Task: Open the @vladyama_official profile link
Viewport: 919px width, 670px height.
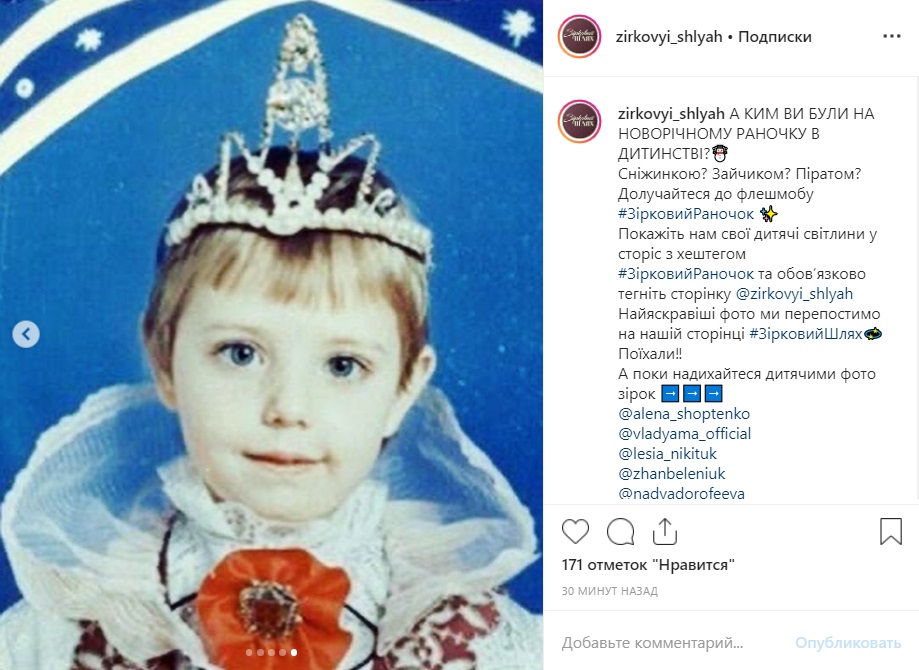Action: pos(684,433)
